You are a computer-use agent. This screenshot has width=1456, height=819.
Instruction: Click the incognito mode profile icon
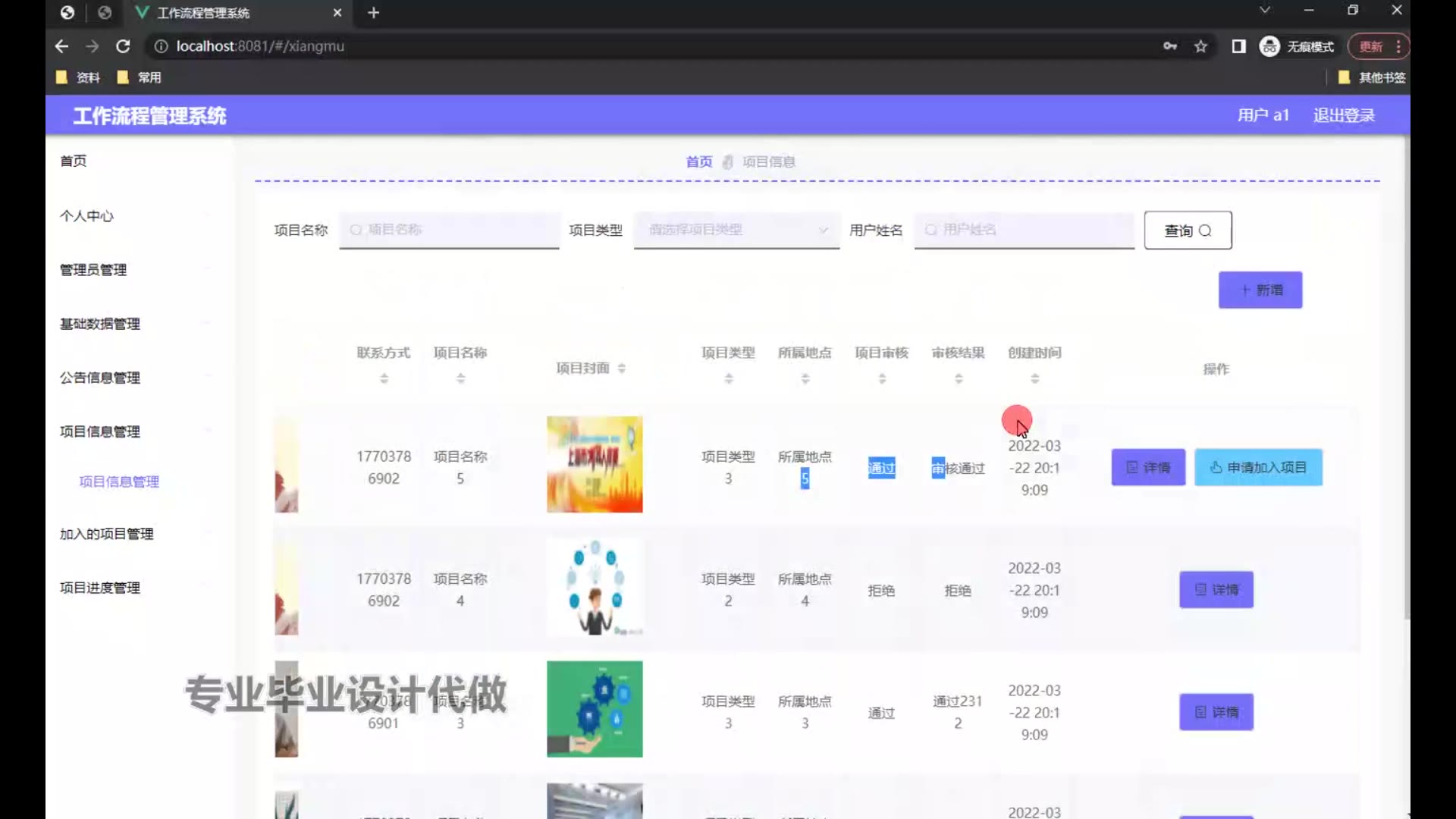tap(1269, 46)
